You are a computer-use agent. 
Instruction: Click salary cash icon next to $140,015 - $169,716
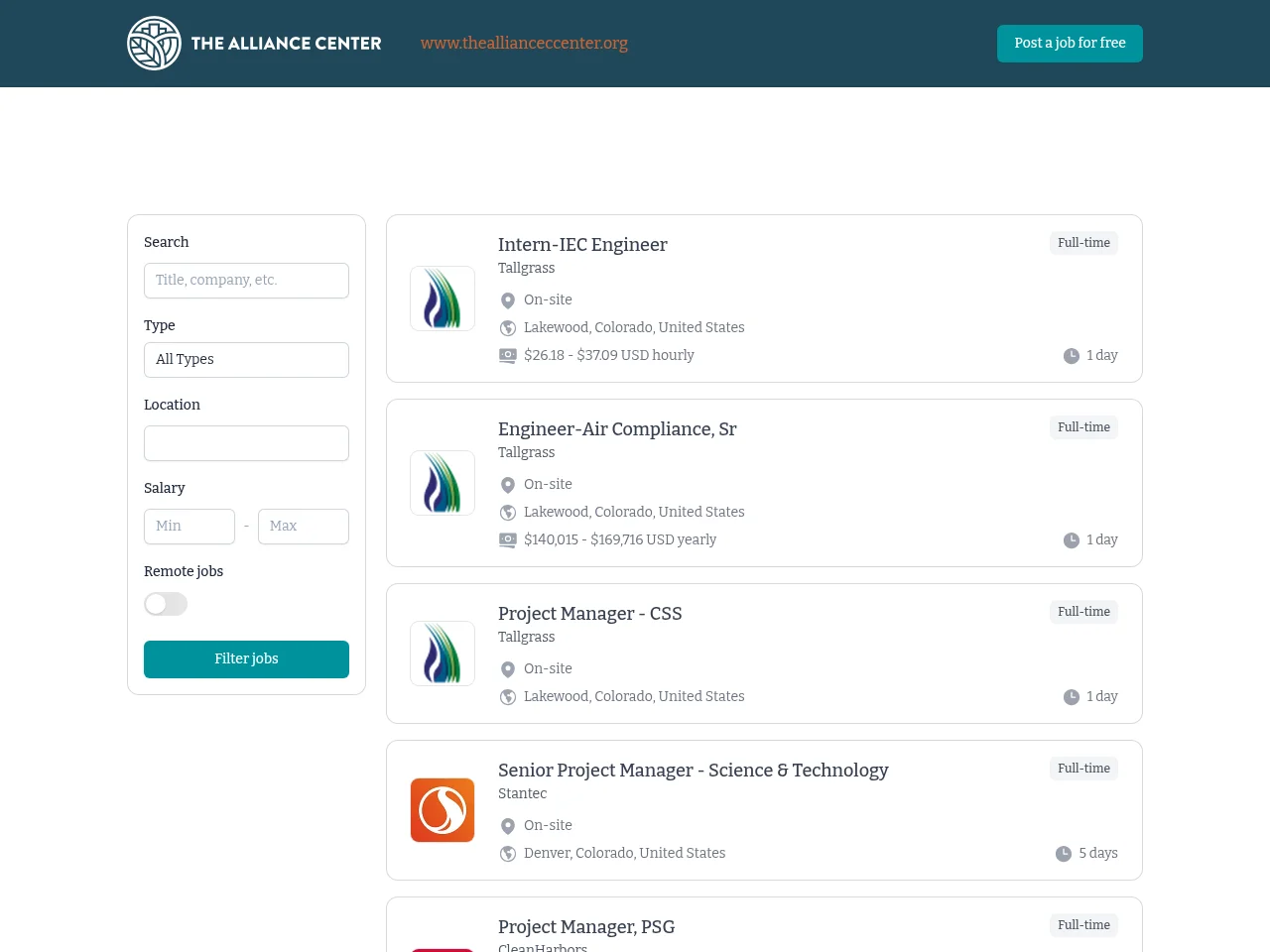[x=508, y=540]
